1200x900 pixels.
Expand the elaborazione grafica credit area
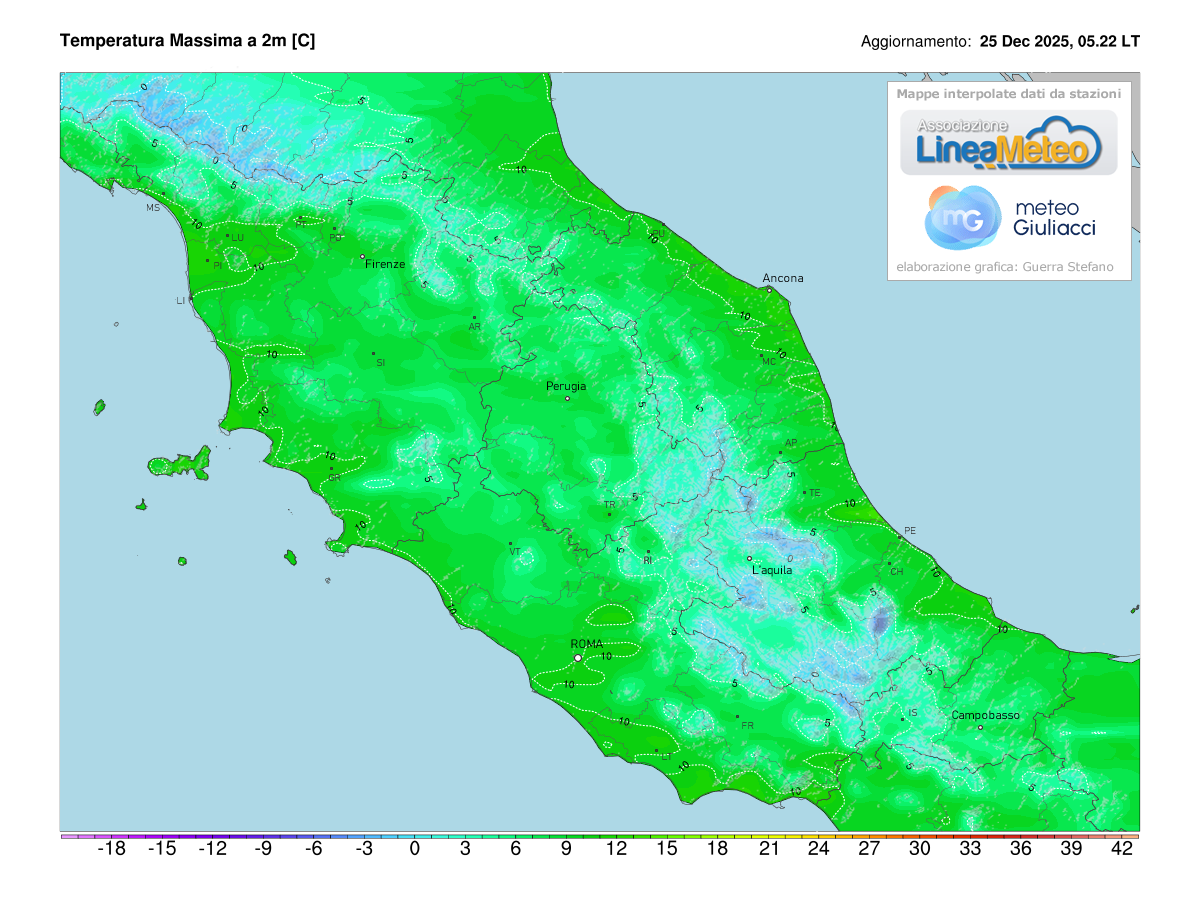(1005, 266)
